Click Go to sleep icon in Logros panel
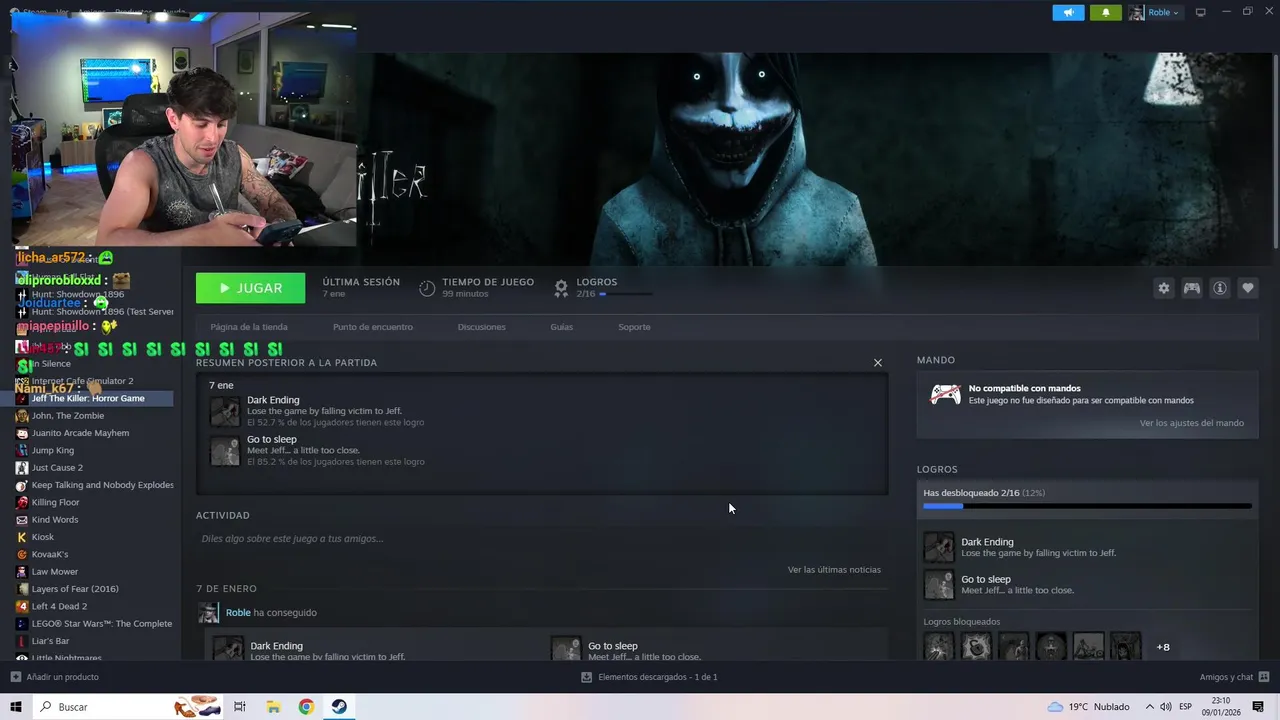This screenshot has height=720, width=1280. click(938, 584)
